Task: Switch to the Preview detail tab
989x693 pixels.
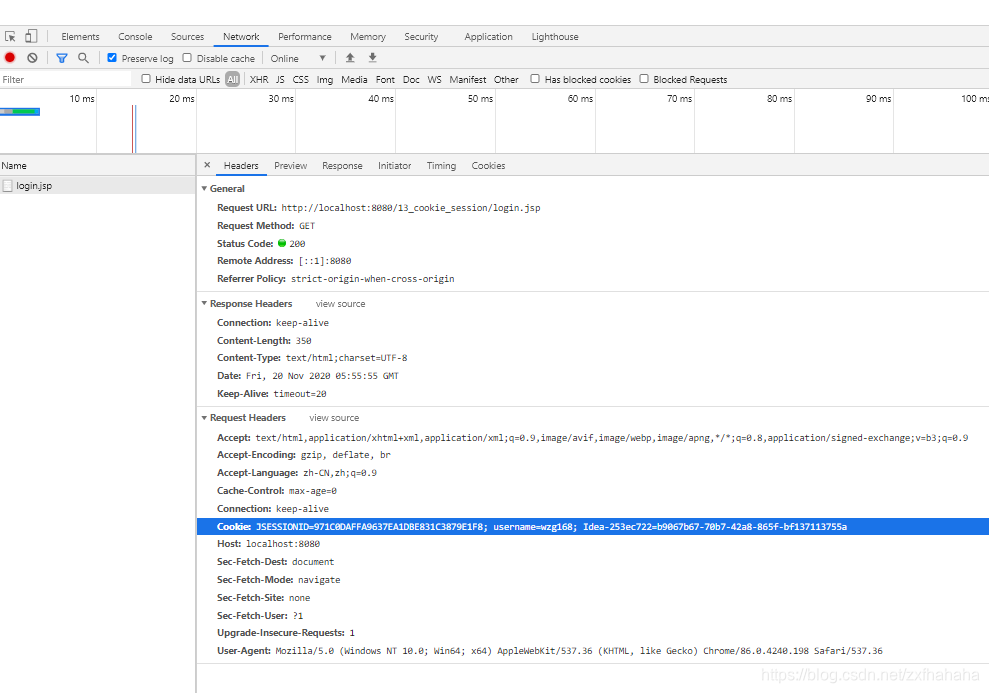Action: tap(291, 165)
